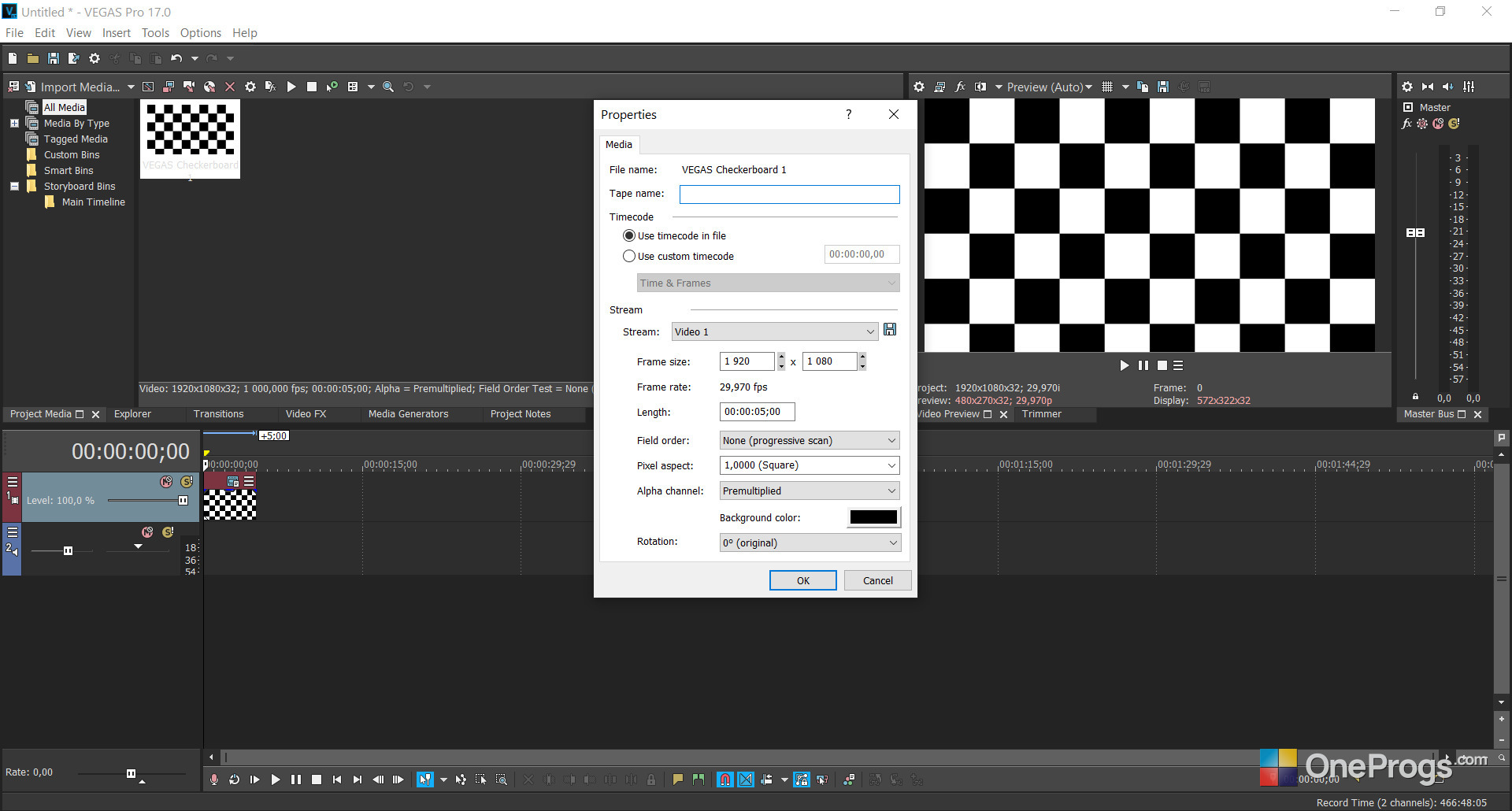Click the Master Bus downmix output icon
Image resolution: width=1512 pixels, height=811 pixels.
(1428, 87)
